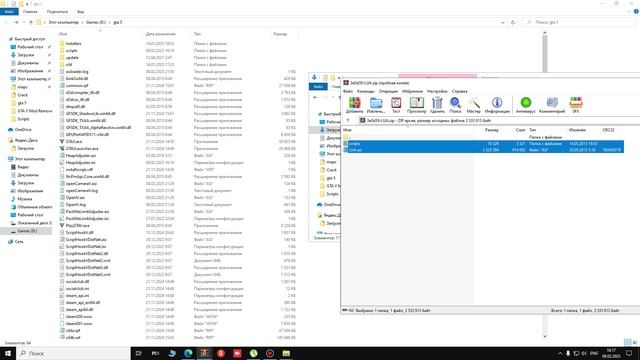Open GTA V Mod Remove in navigation pane

click(x=35, y=111)
